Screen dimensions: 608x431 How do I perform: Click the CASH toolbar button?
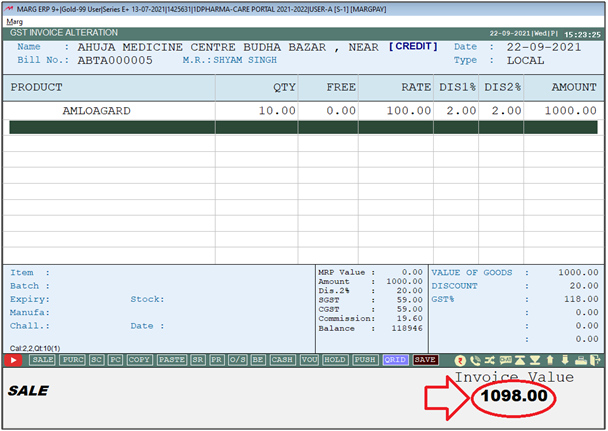(282, 360)
